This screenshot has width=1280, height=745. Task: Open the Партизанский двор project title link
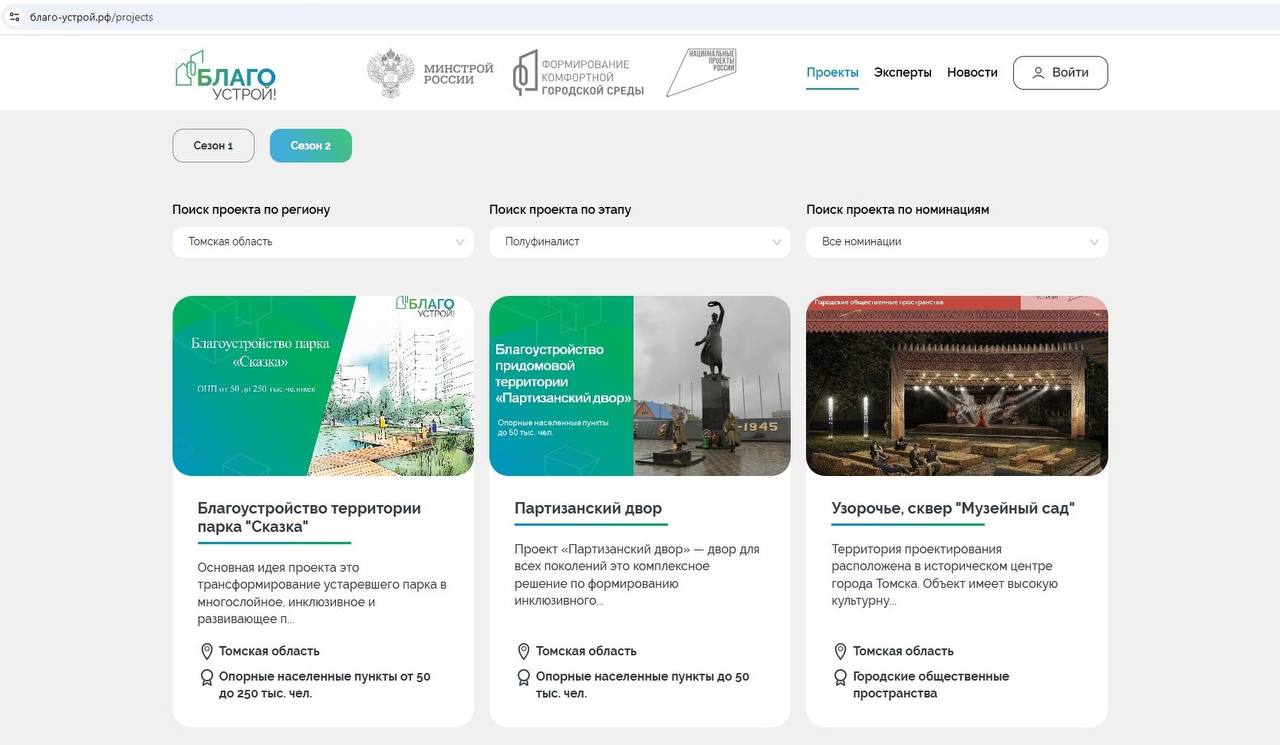pos(588,508)
